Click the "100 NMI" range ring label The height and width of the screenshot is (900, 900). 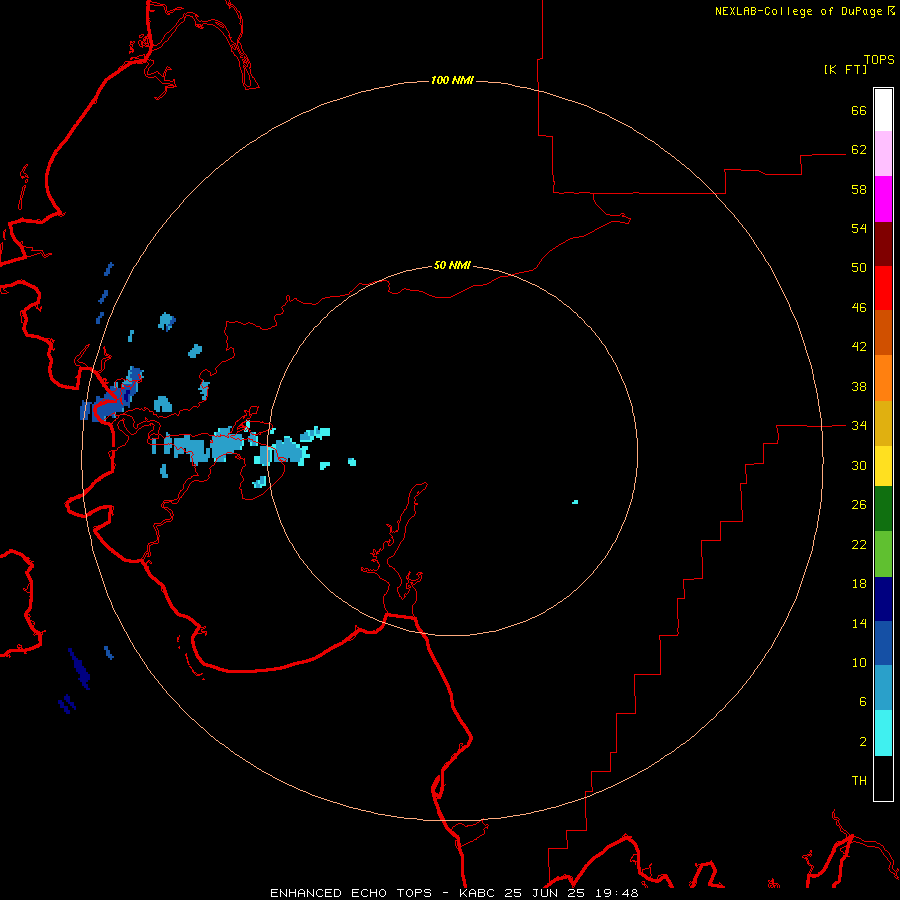pos(452,80)
